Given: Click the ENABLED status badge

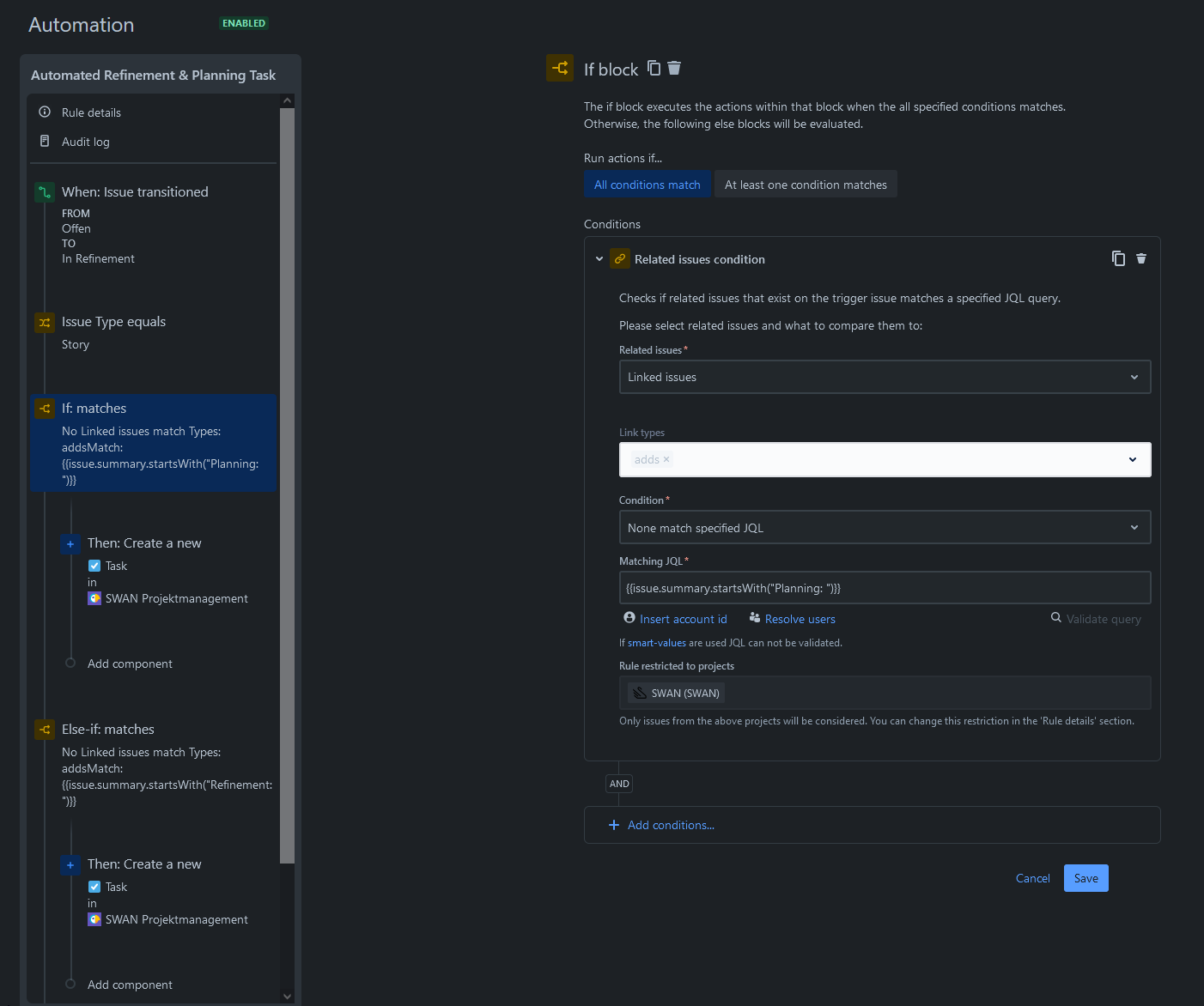Looking at the screenshot, I should pos(244,23).
